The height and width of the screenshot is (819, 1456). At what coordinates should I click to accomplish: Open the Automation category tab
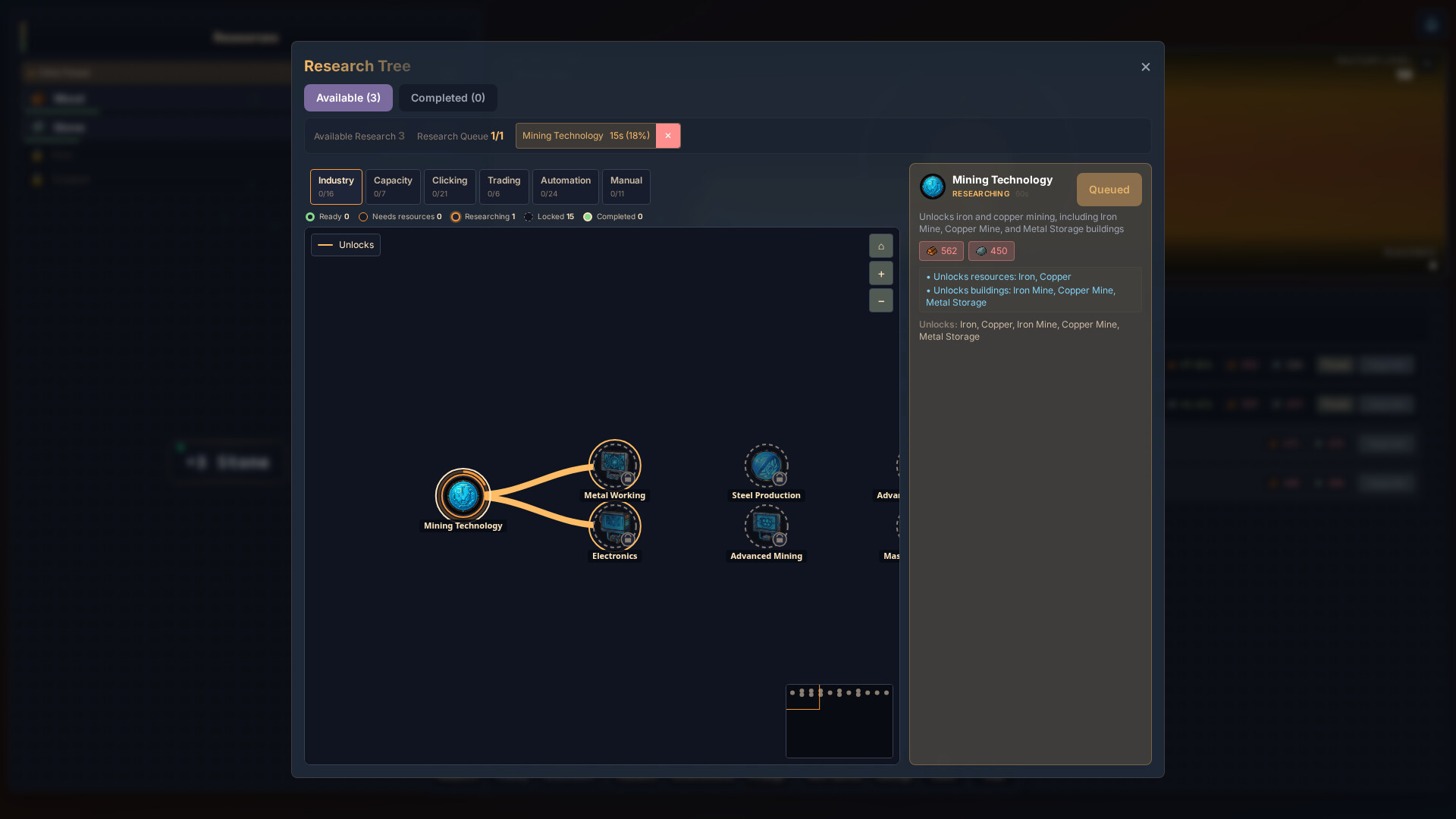(565, 187)
